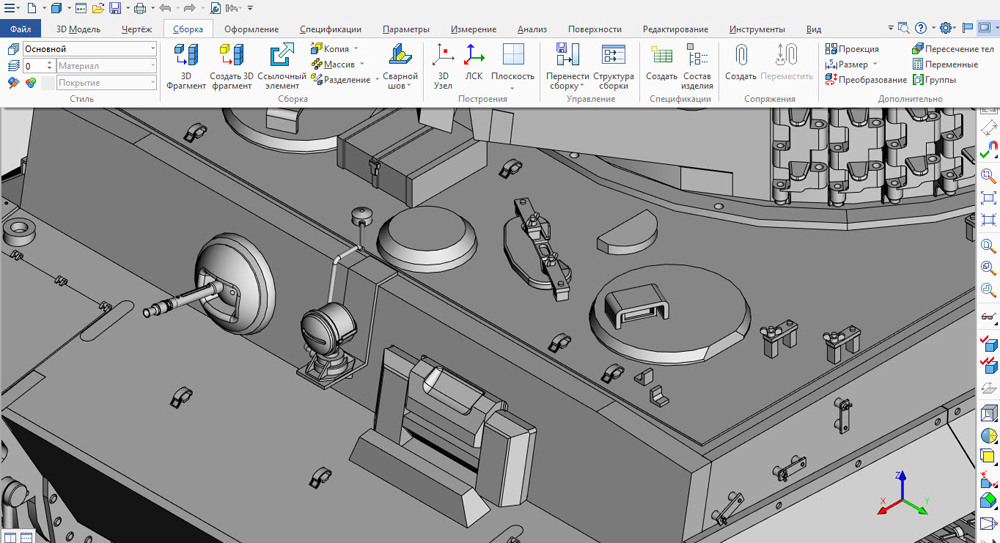This screenshot has width=1000, height=543.
Task: Click the 3D Узел construction tool
Action: (x=443, y=66)
